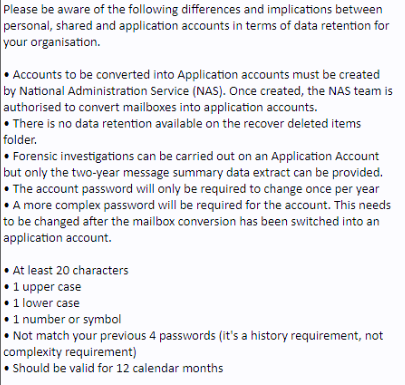The height and width of the screenshot is (385, 405).
Task: Click 'Not match your previous 4 passwords' line
Action: pyautogui.click(x=193, y=336)
